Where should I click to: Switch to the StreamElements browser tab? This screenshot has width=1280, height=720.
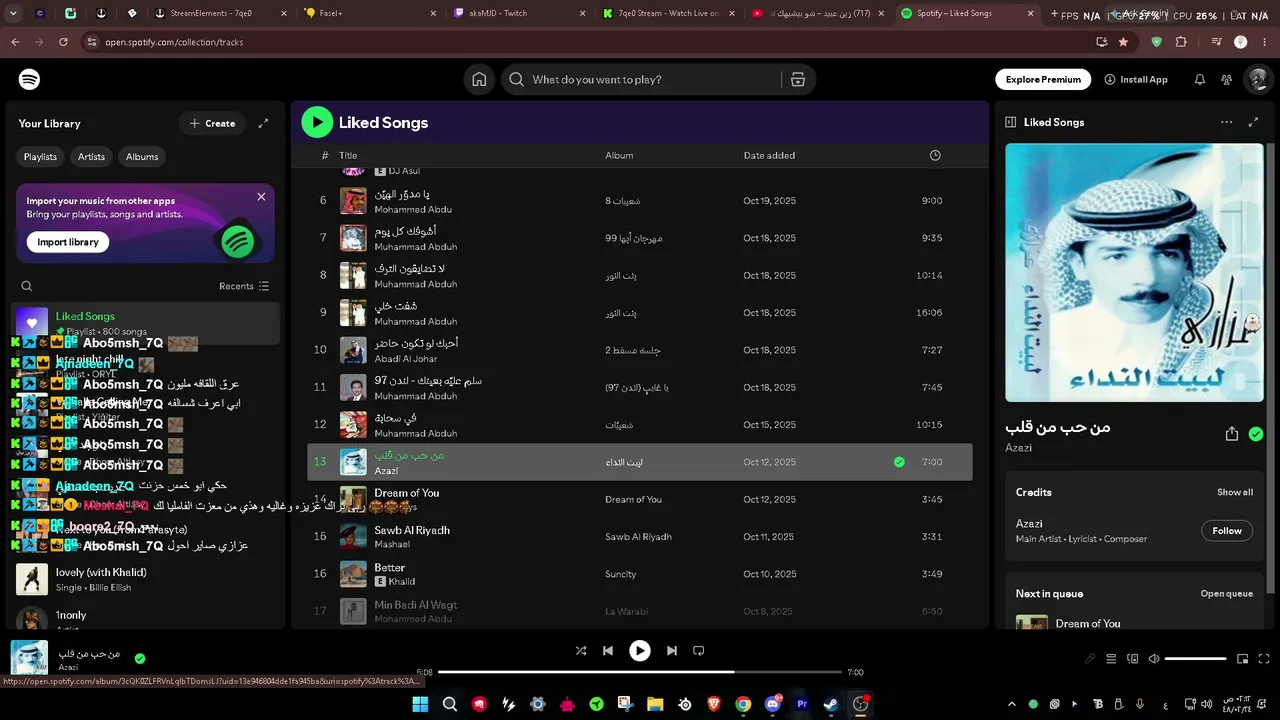tap(216, 14)
